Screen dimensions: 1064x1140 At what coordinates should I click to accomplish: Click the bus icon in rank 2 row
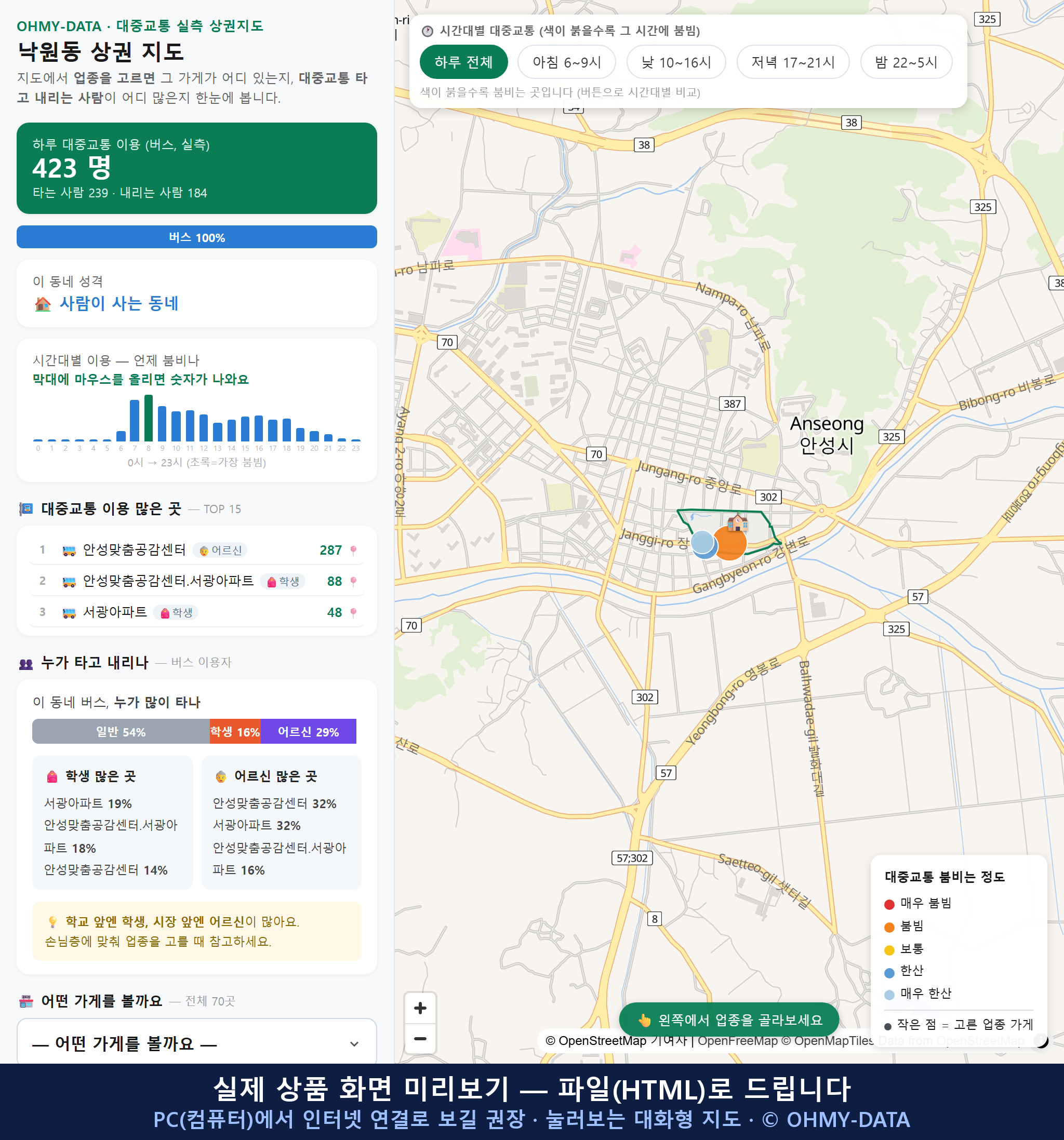coord(69,582)
